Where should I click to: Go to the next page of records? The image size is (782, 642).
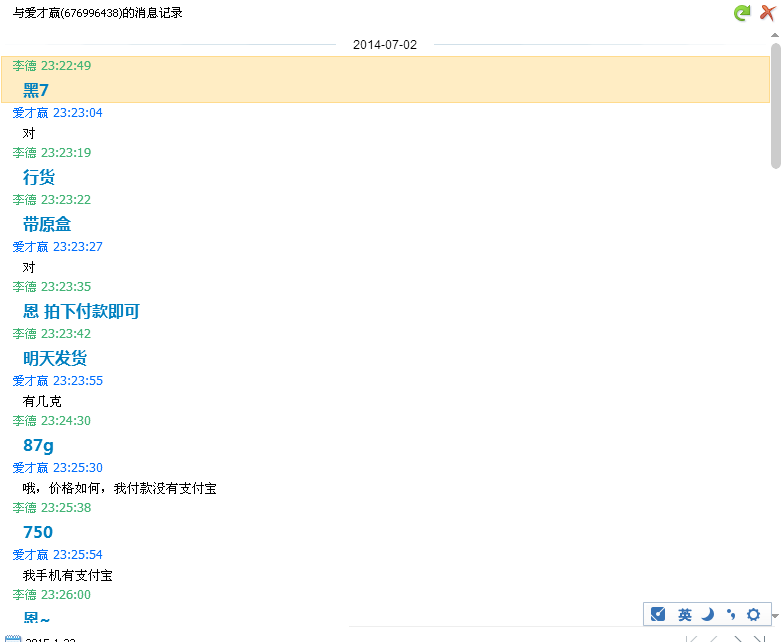[x=737, y=638]
